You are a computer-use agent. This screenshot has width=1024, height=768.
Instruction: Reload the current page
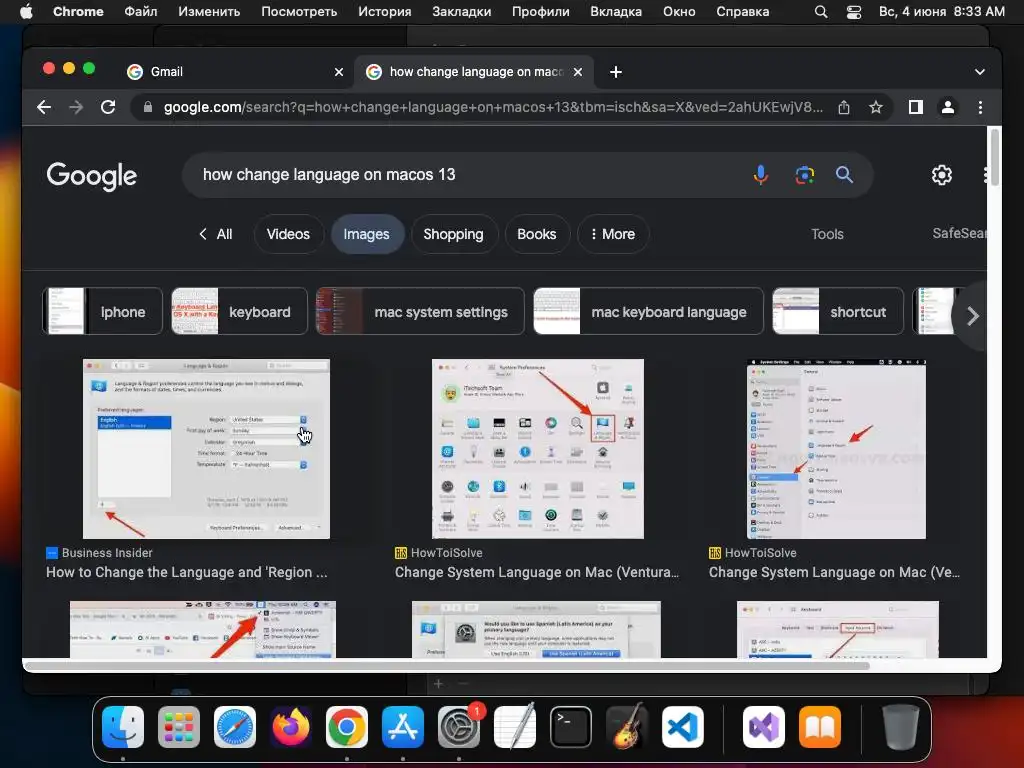[x=108, y=107]
